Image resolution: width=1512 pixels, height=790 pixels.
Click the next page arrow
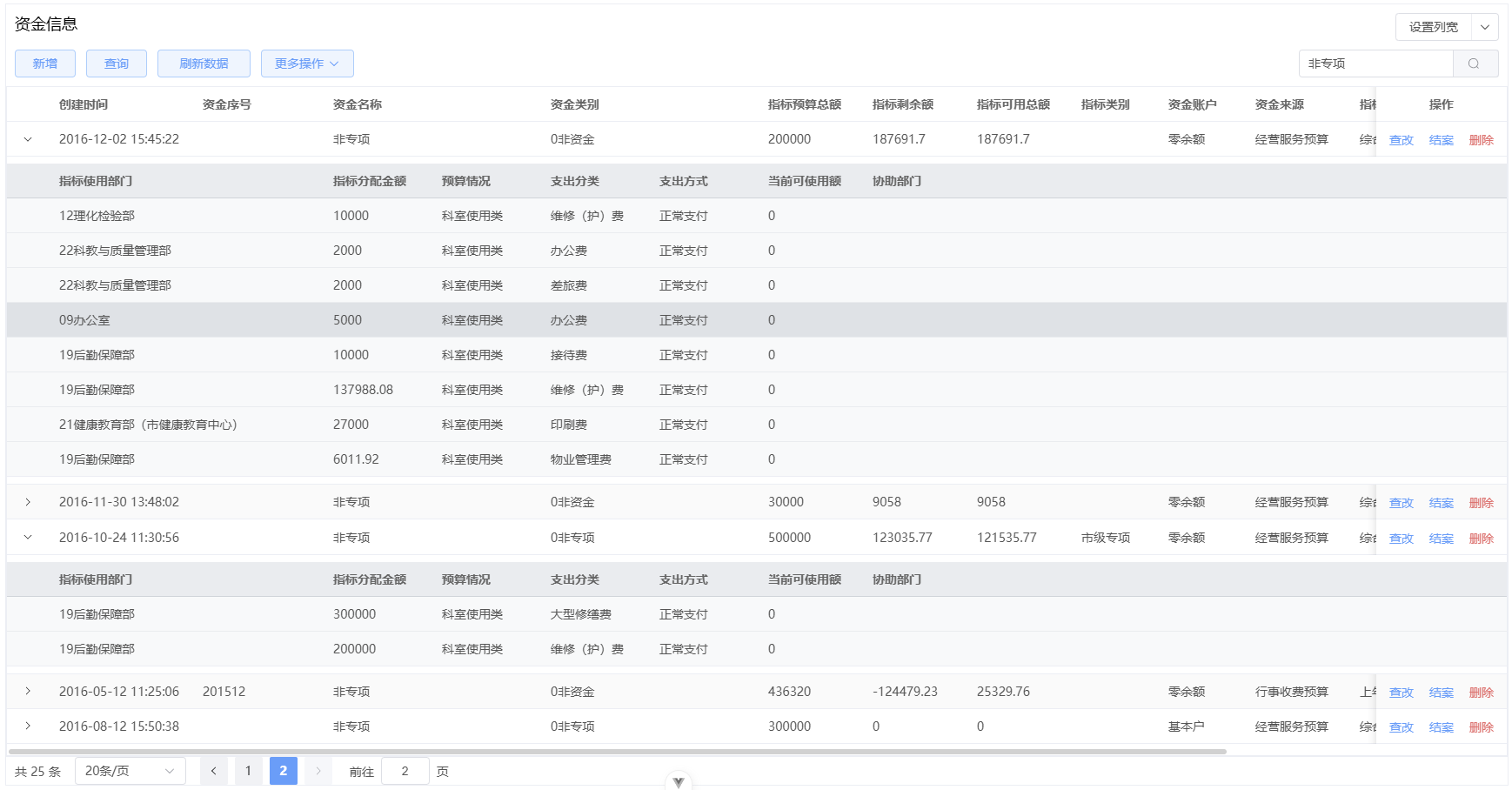pos(318,771)
